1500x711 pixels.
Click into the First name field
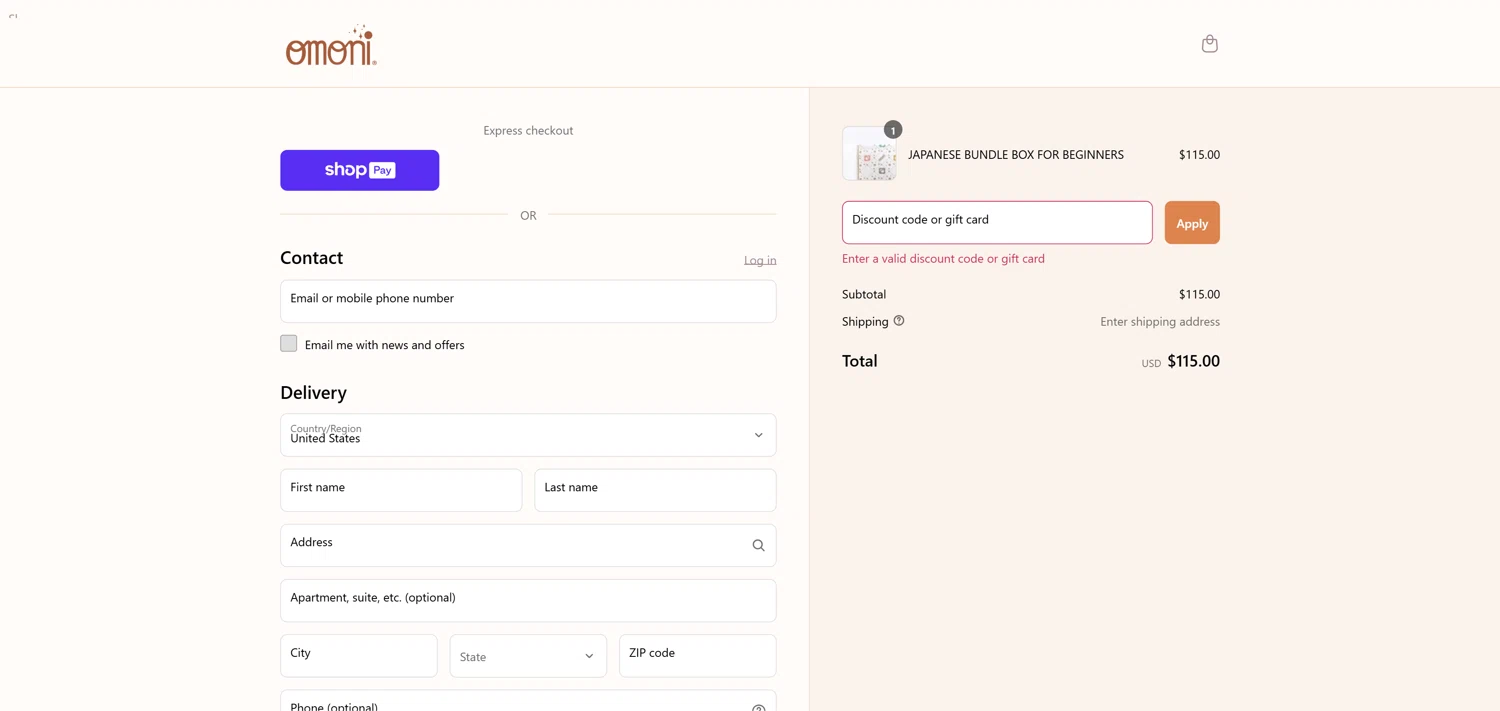pyautogui.click(x=401, y=490)
